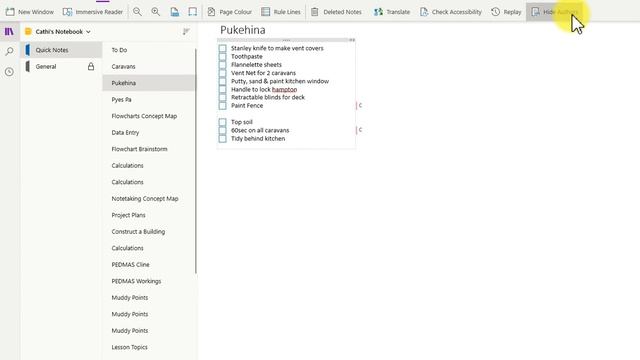640x360 pixels.
Task: Click the notebooks library icon
Action: [9, 31]
